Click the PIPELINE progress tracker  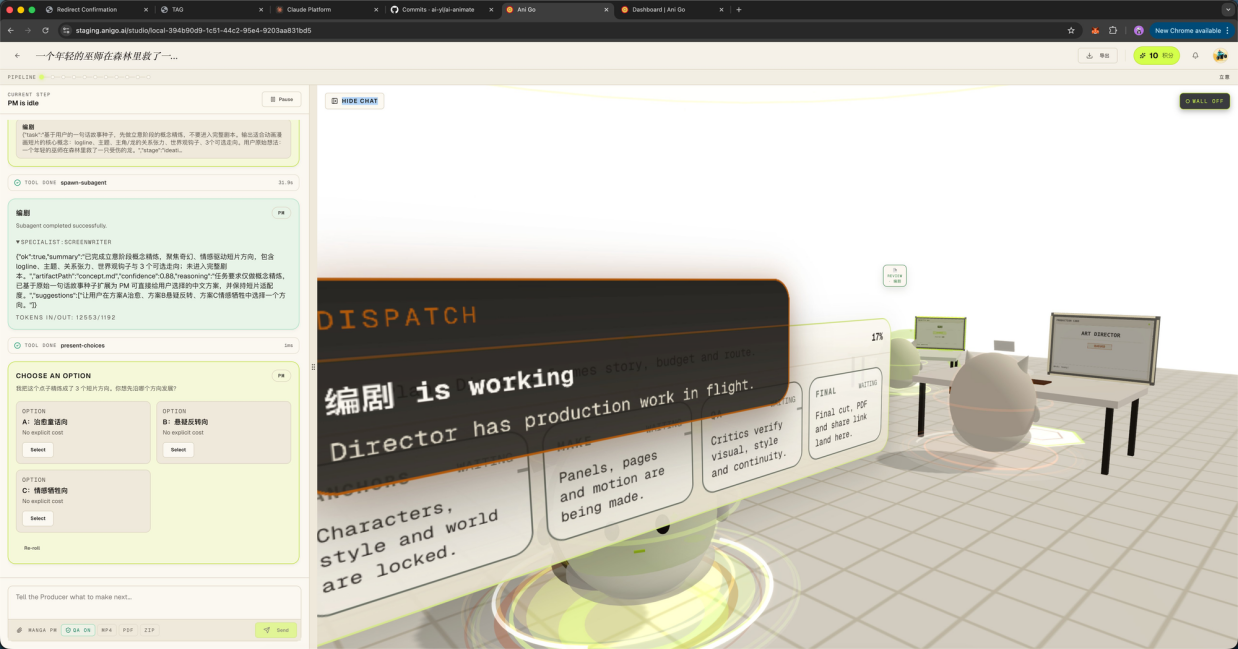pyautogui.click(x=82, y=77)
